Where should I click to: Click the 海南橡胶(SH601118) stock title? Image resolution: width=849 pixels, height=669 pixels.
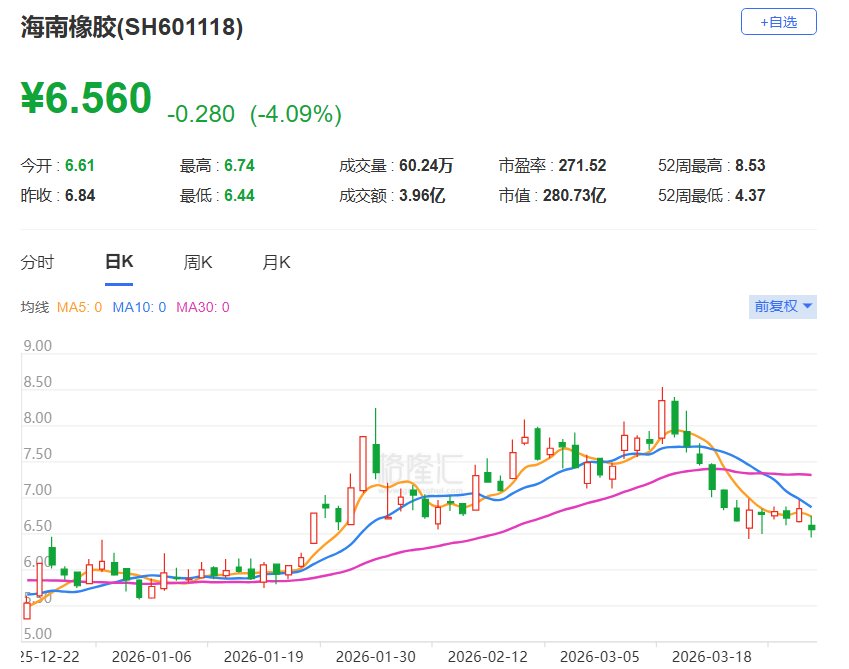click(x=132, y=28)
